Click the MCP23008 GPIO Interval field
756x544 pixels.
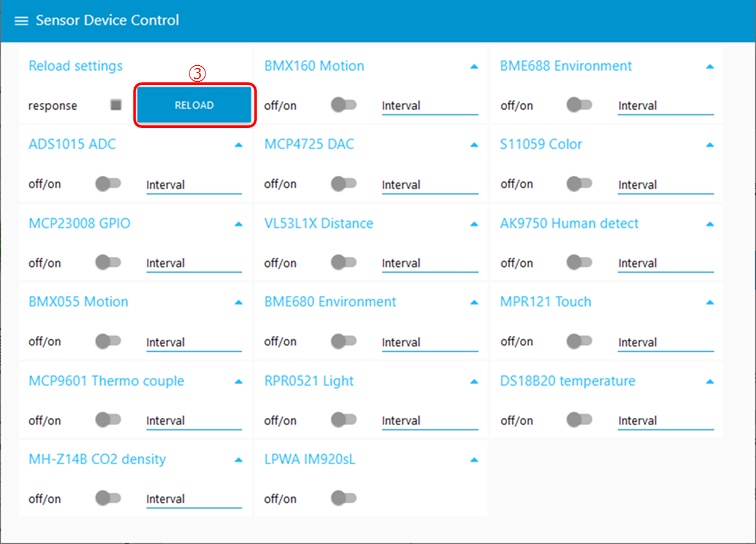pos(193,263)
